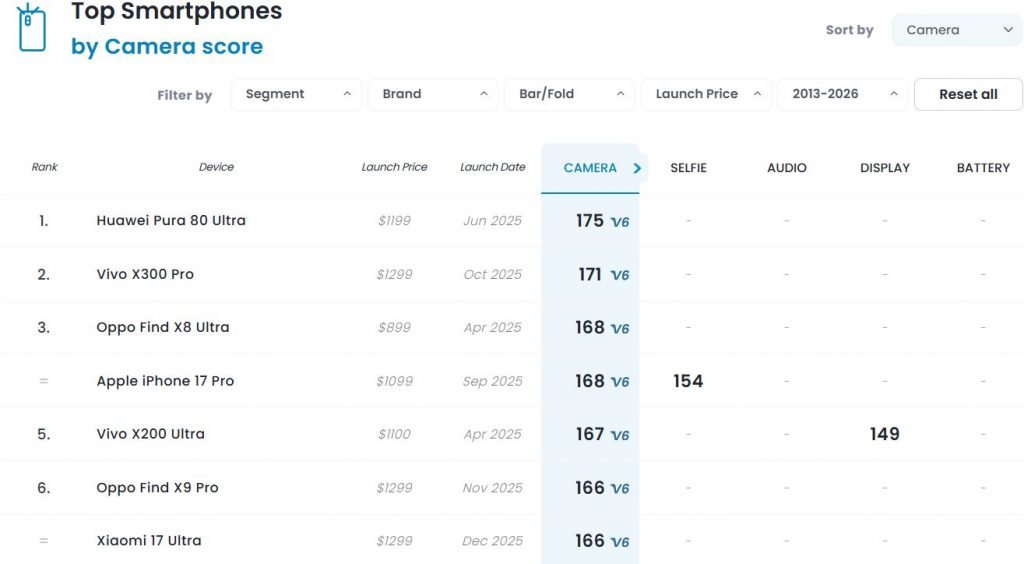Expand the Segment filter
The width and height of the screenshot is (1024, 564).
[x=296, y=94]
